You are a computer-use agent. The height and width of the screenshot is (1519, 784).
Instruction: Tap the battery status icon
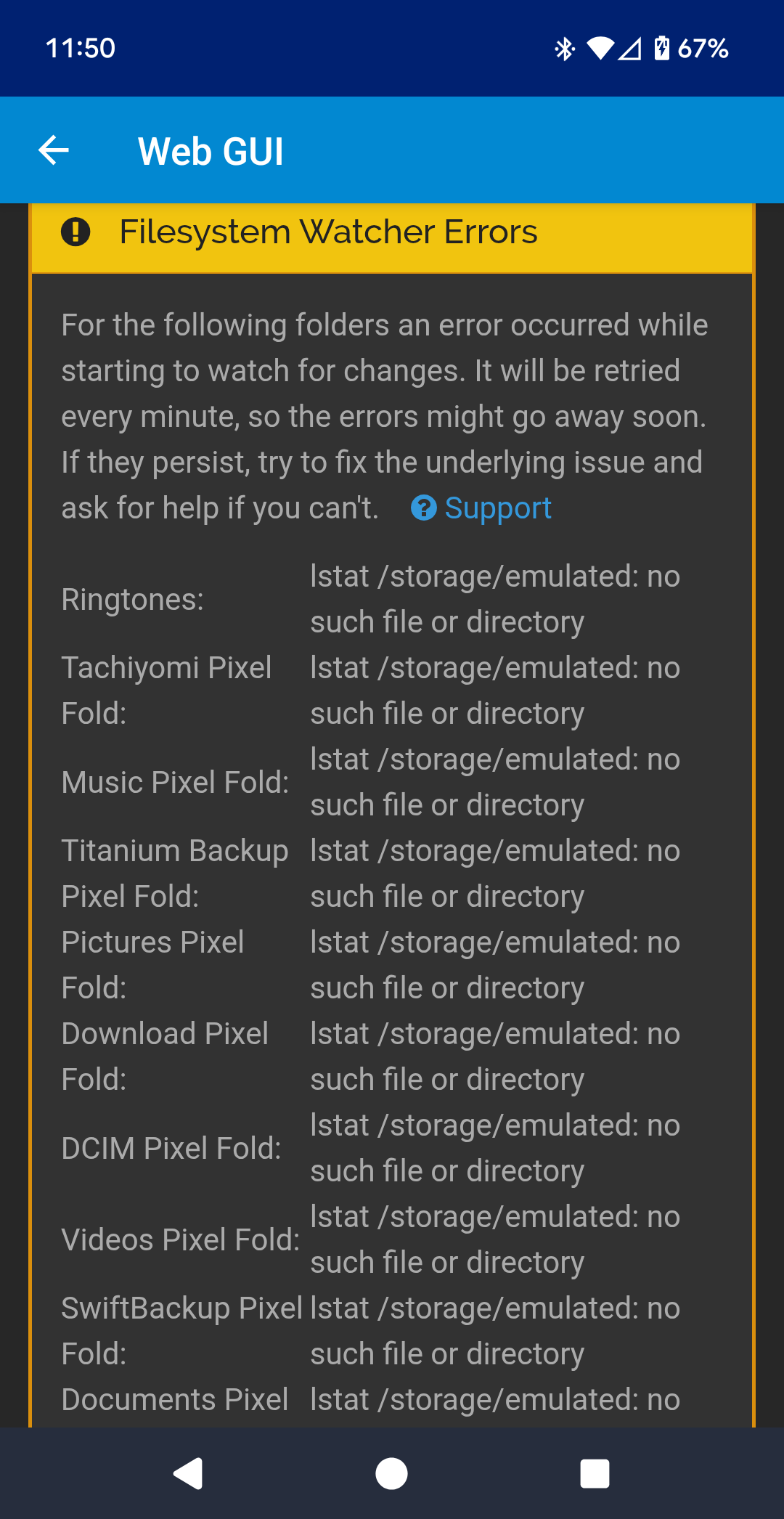661,49
